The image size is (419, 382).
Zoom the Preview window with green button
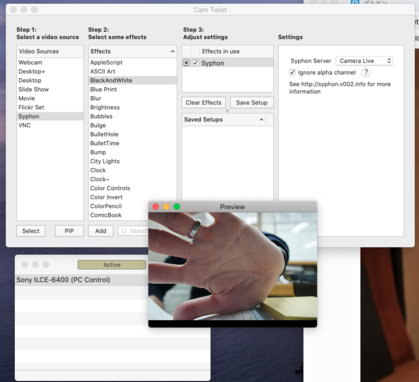click(177, 207)
